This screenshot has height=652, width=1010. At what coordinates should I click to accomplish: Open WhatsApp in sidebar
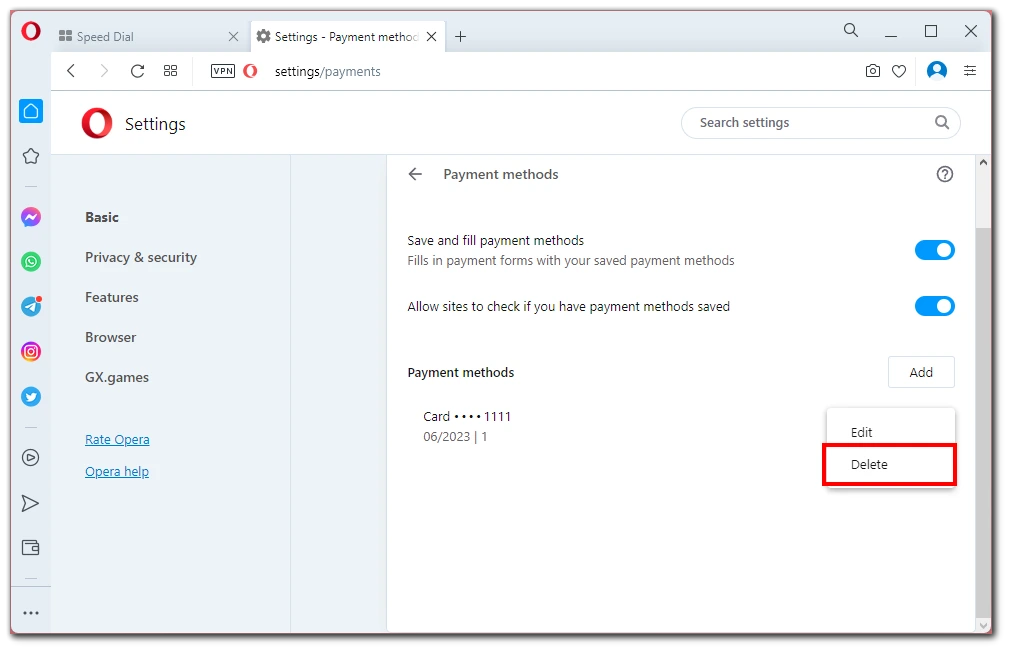[31, 262]
